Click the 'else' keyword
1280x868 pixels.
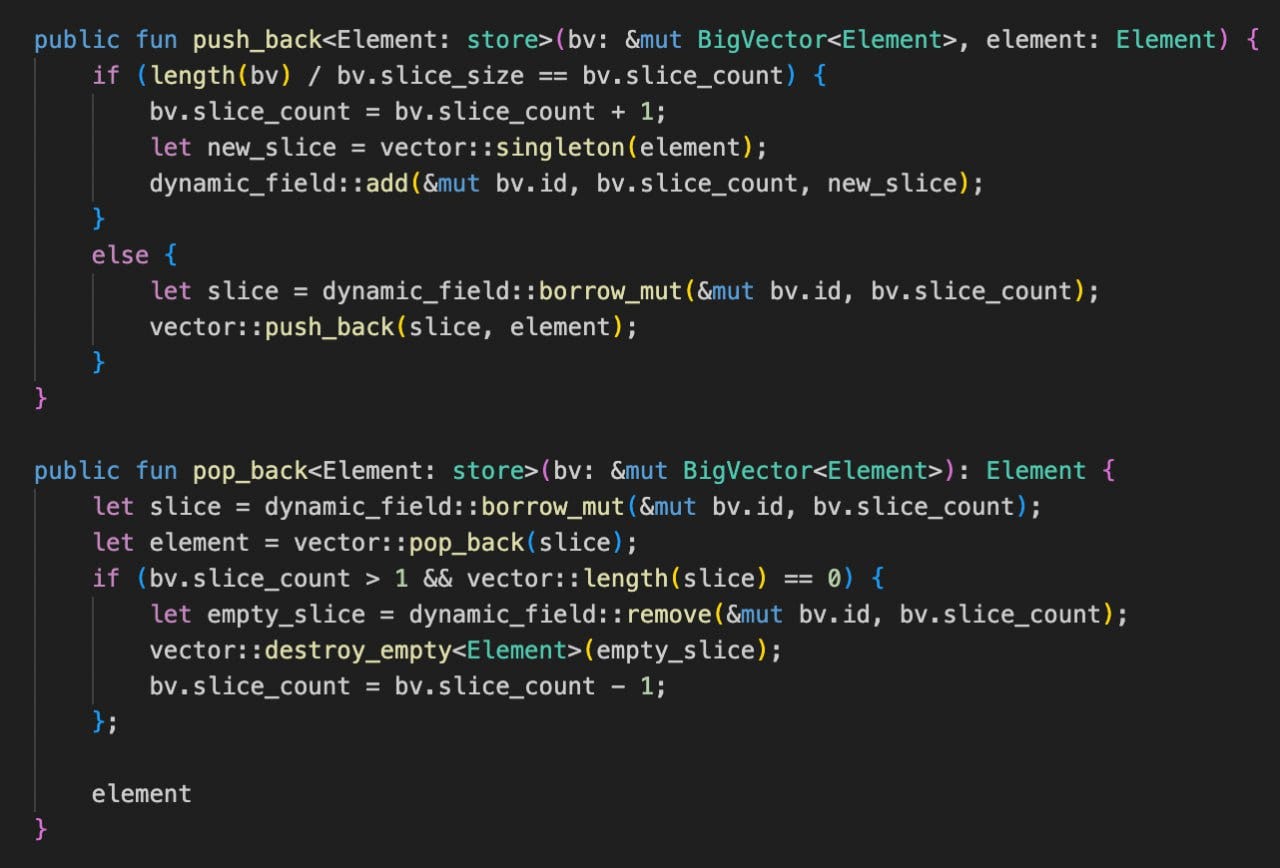120,255
